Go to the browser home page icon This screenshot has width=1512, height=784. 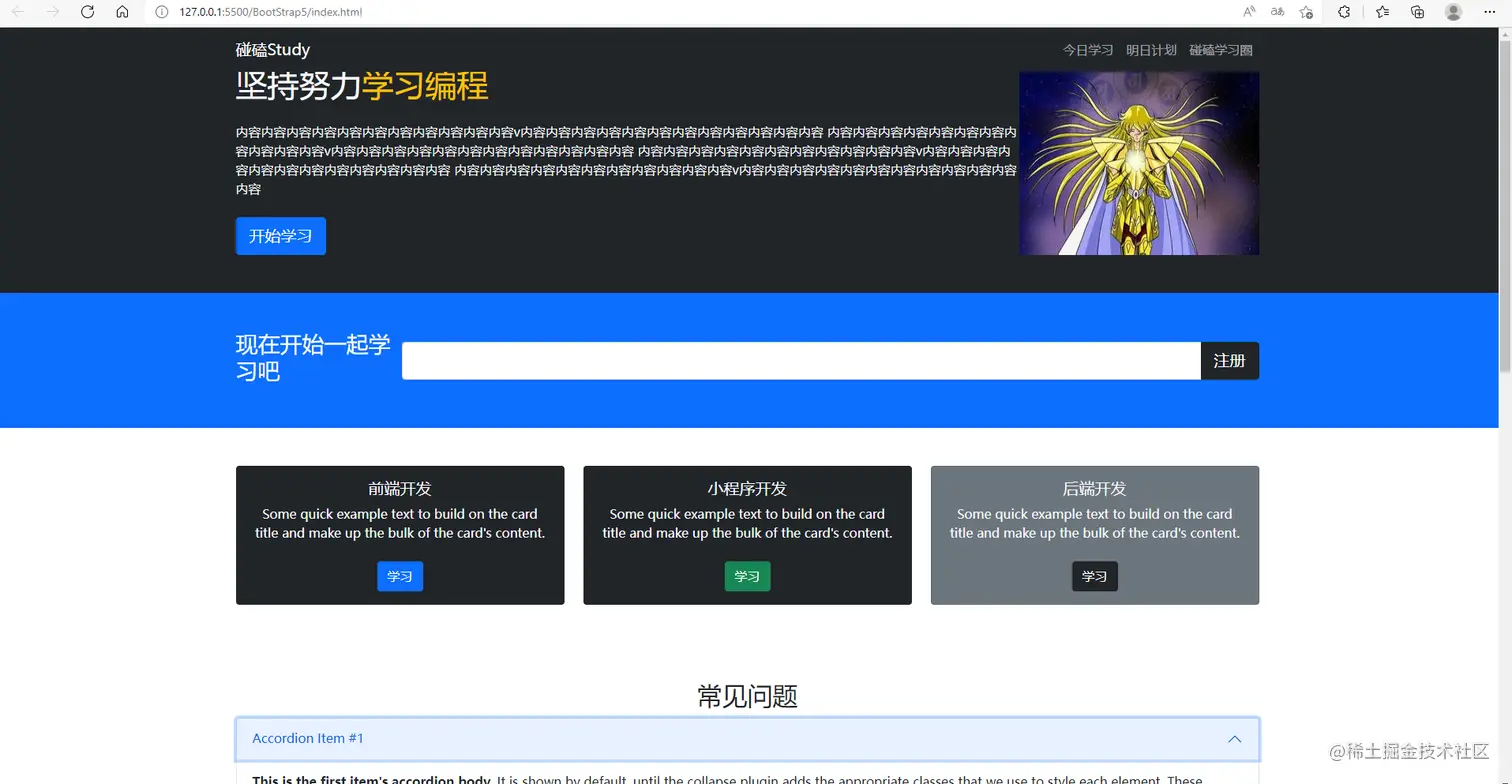[x=122, y=12]
